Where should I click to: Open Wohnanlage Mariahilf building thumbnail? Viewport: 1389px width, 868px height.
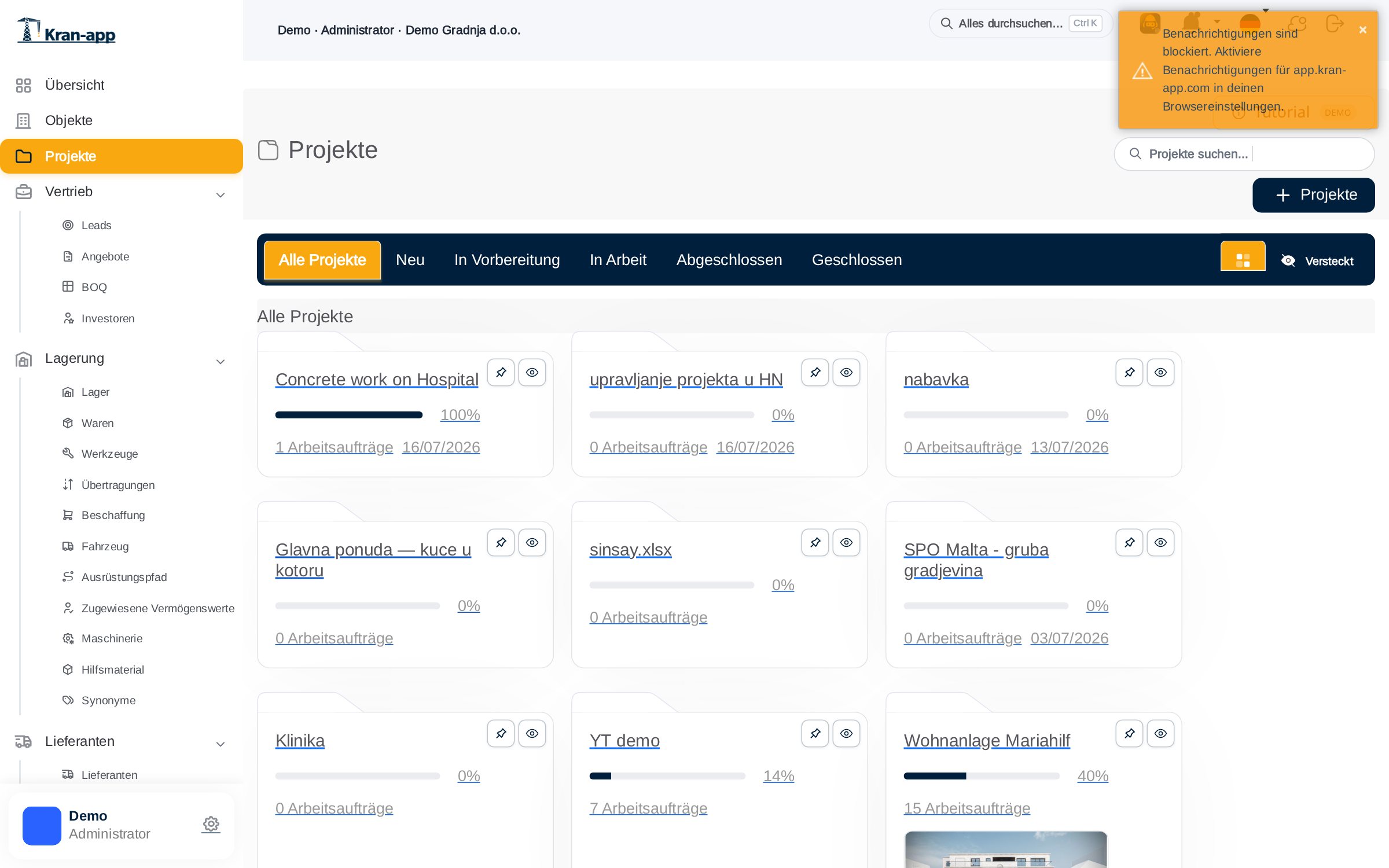pyautogui.click(x=1006, y=849)
